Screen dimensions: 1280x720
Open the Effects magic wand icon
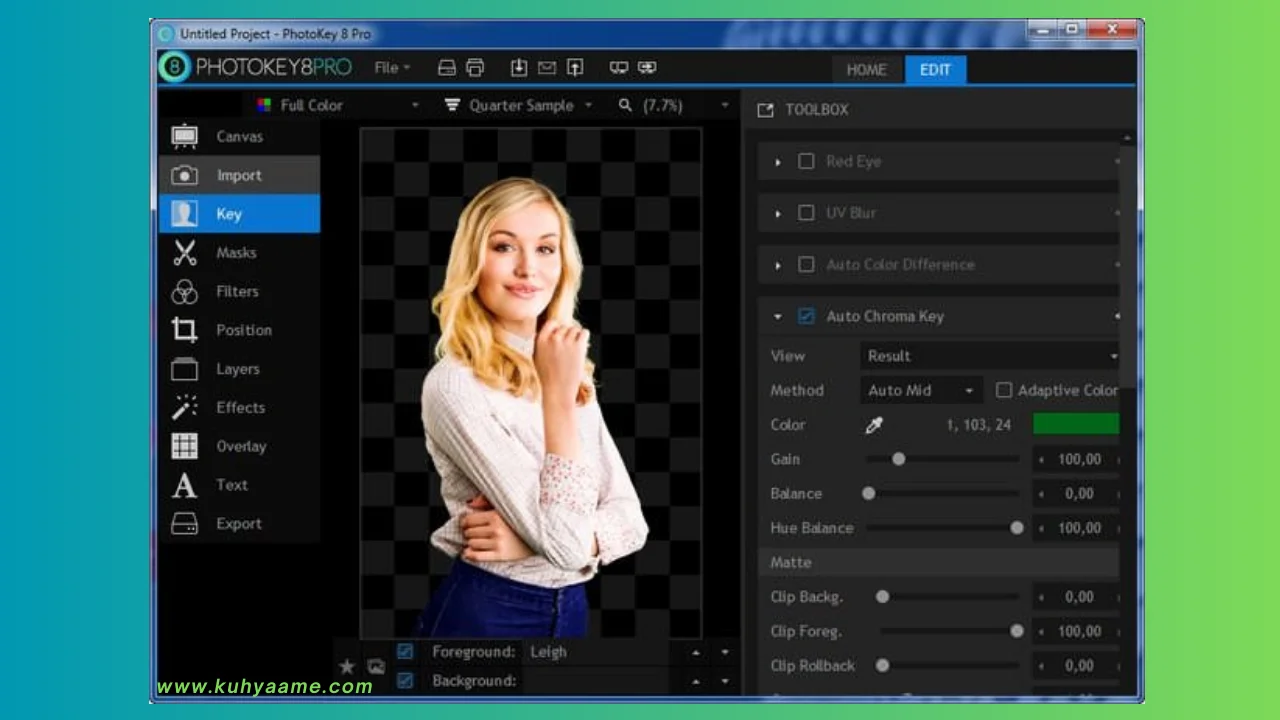tap(184, 407)
